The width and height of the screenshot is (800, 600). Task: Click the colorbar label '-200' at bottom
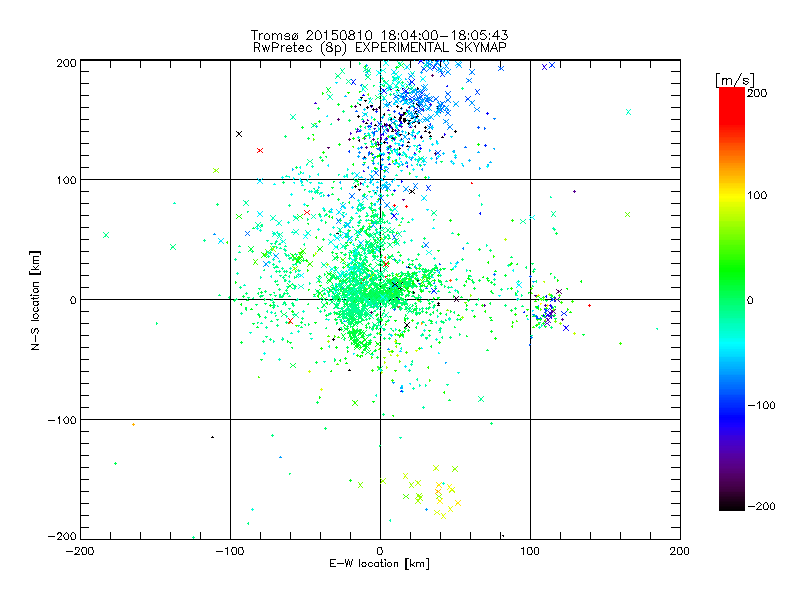coord(761,506)
